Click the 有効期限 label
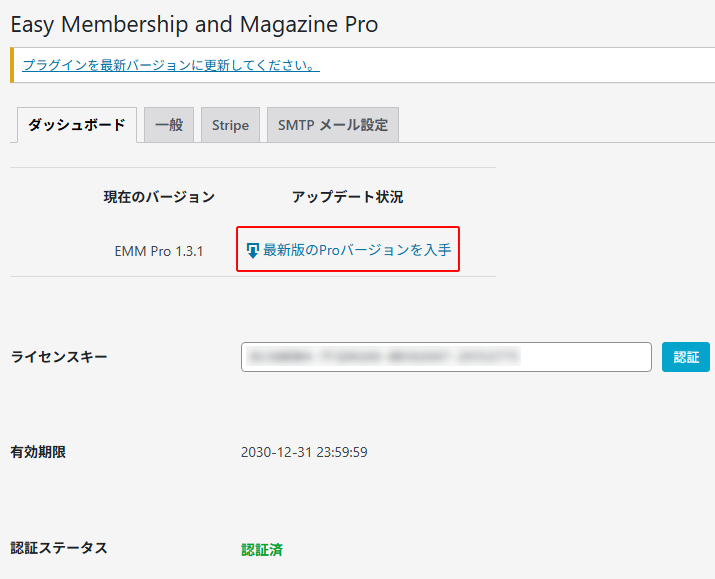 (x=38, y=452)
